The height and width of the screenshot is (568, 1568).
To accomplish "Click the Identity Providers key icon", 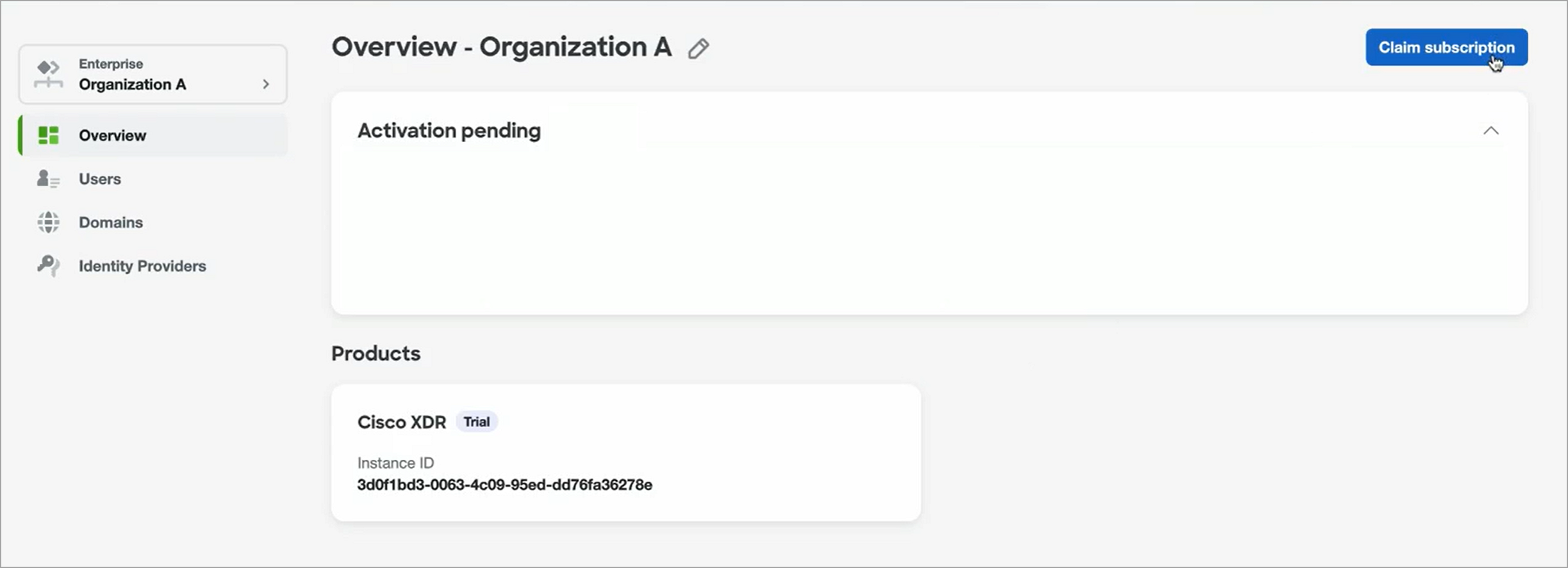I will pyautogui.click(x=48, y=266).
